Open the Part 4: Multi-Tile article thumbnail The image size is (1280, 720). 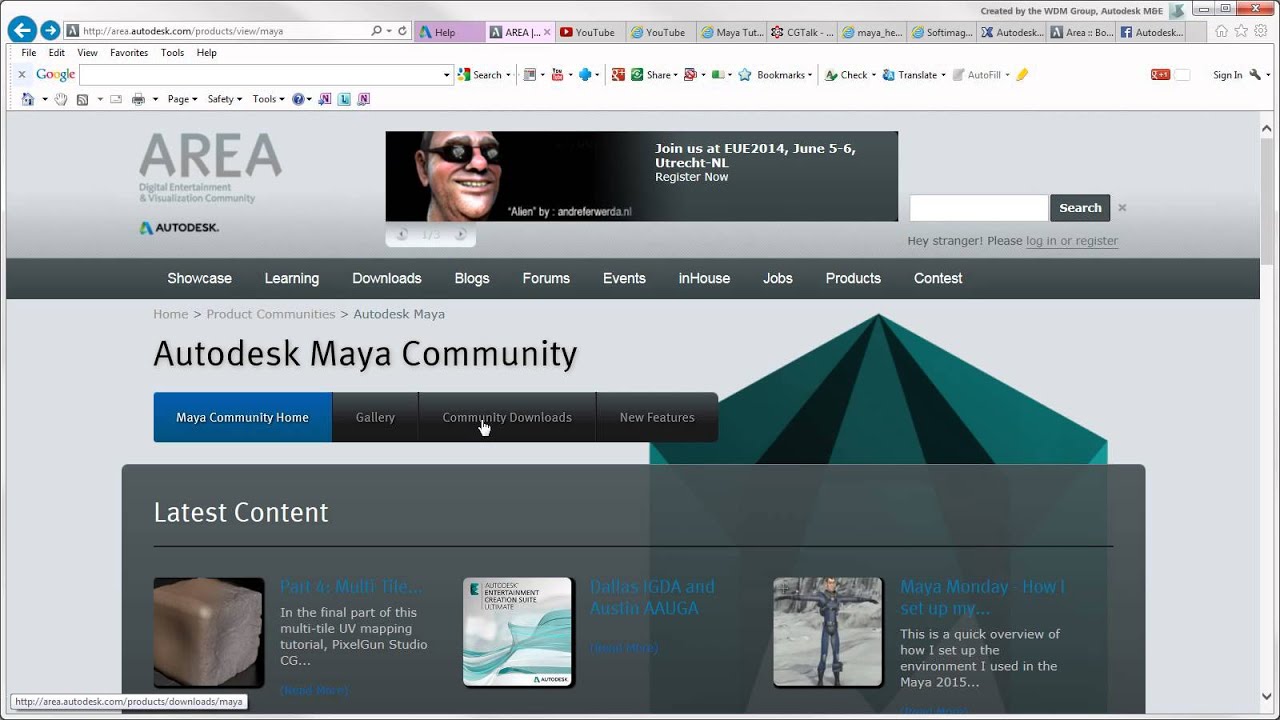[x=209, y=632]
